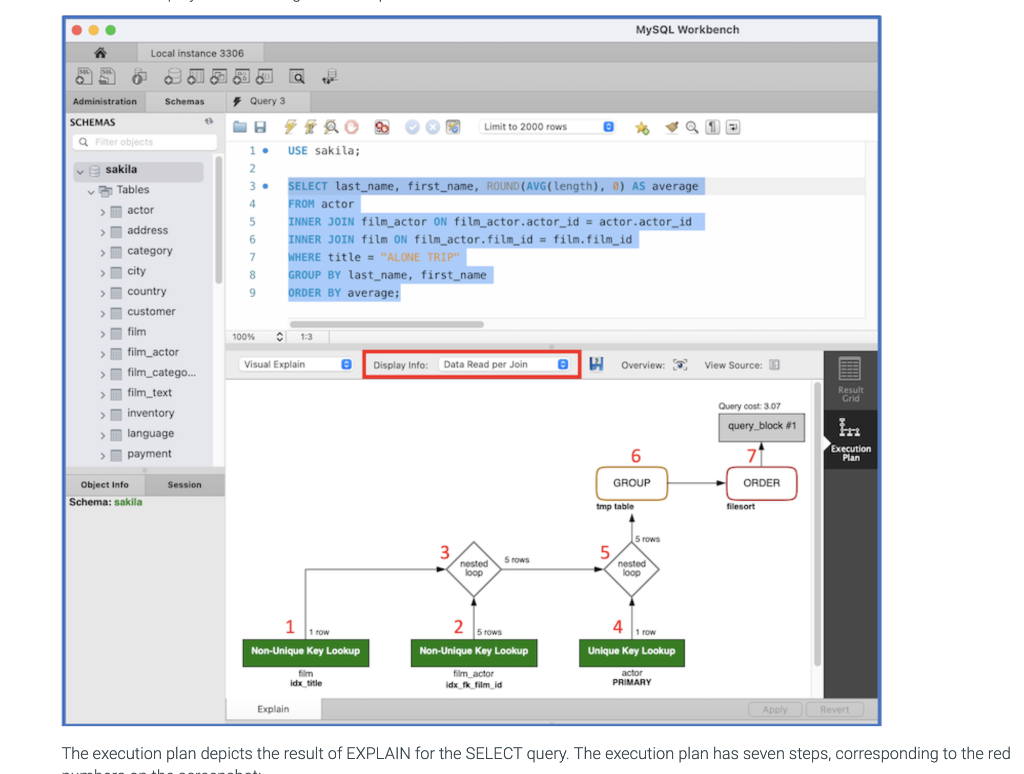The height and width of the screenshot is (774, 1024).
Task: Toggle word wrap in the editor
Action: [733, 127]
